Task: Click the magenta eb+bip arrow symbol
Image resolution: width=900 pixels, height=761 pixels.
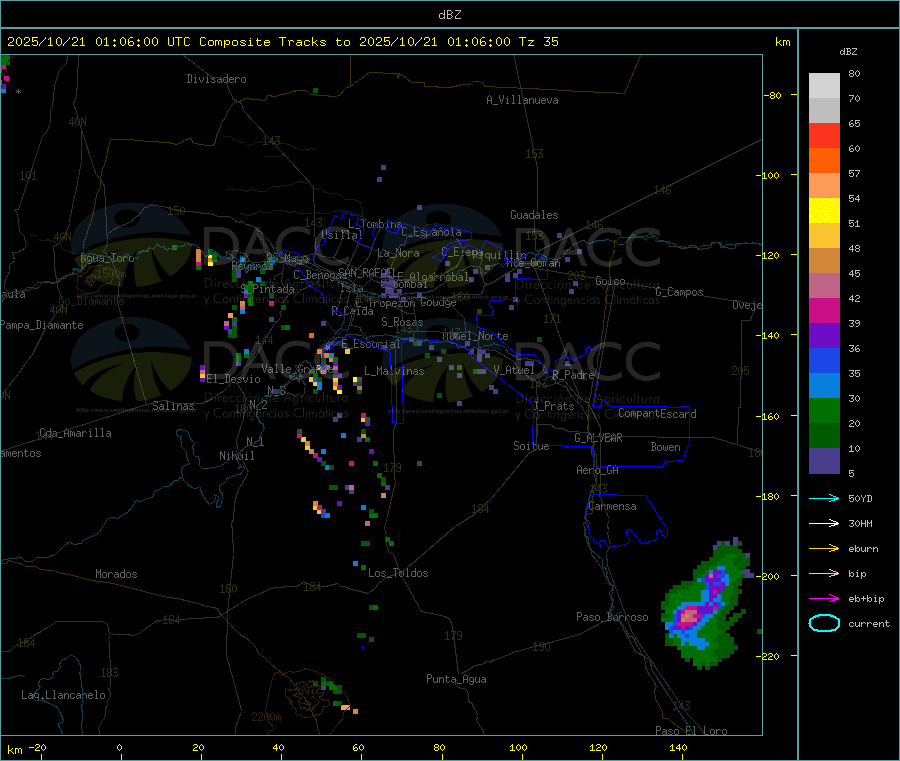Action: pyautogui.click(x=824, y=598)
